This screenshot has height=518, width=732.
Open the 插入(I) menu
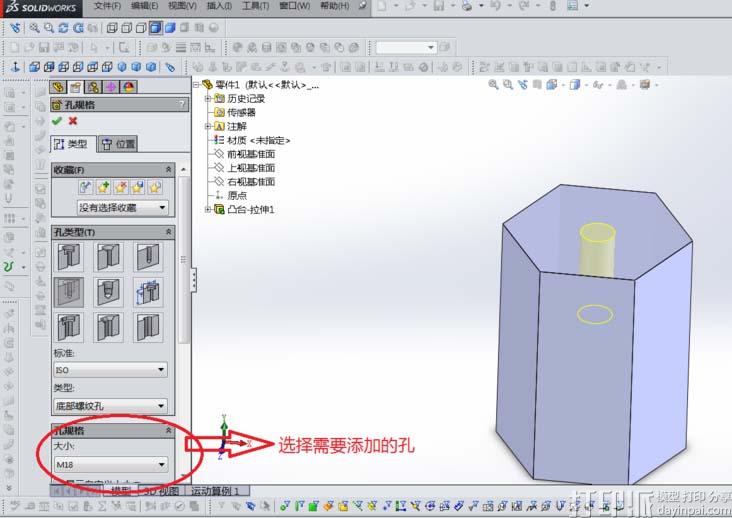click(x=217, y=6)
